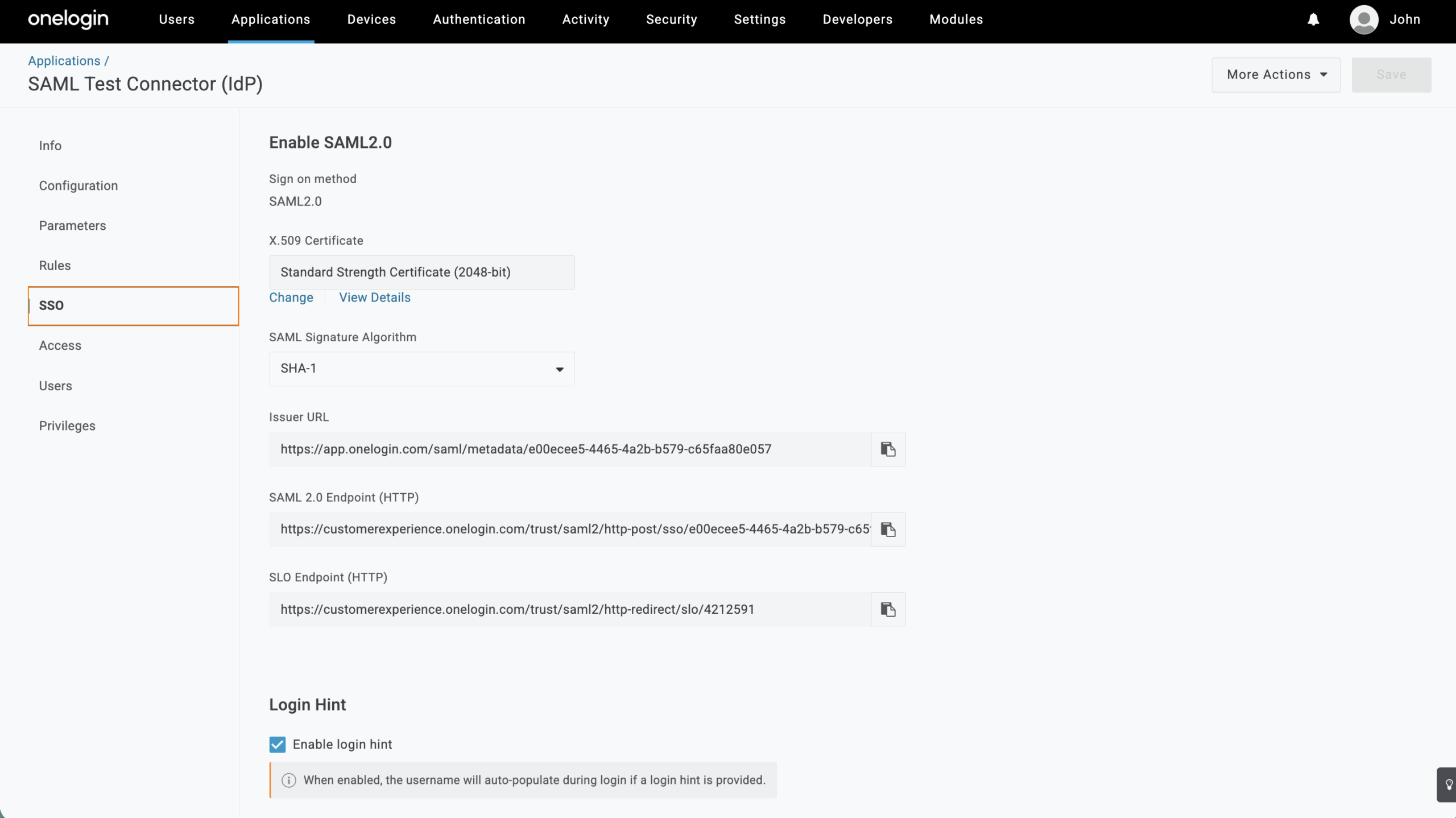Open the help lightbulb icon at bottom right
The height and width of the screenshot is (818, 1456).
pos(1447,784)
